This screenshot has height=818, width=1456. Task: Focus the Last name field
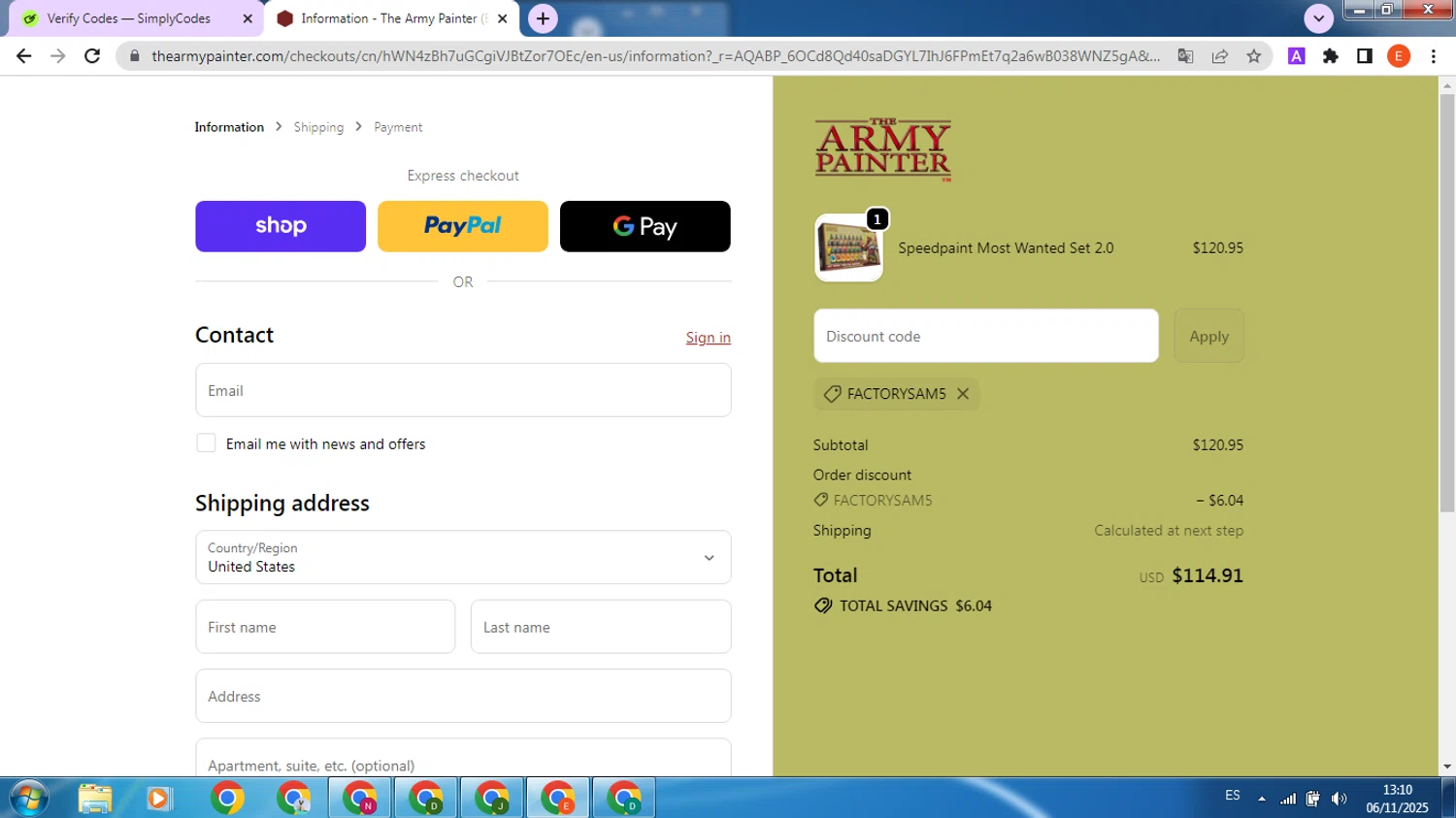pos(601,627)
